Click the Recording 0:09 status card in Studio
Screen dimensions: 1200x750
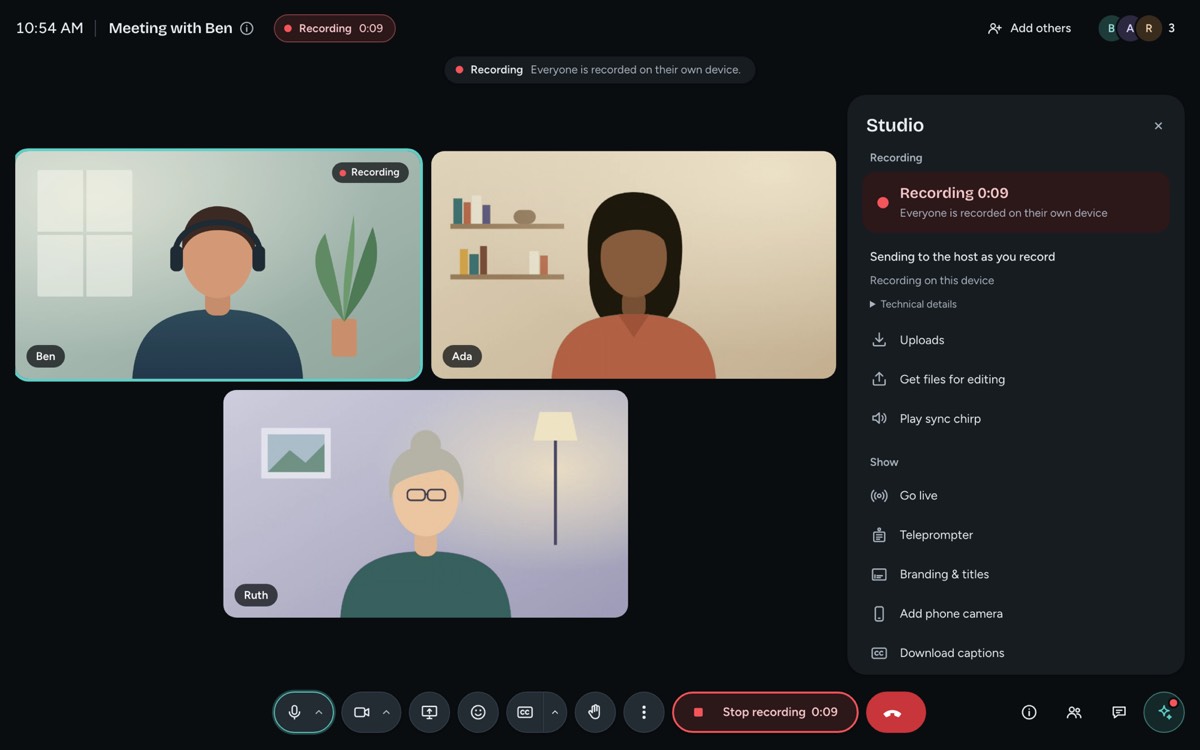1016,202
